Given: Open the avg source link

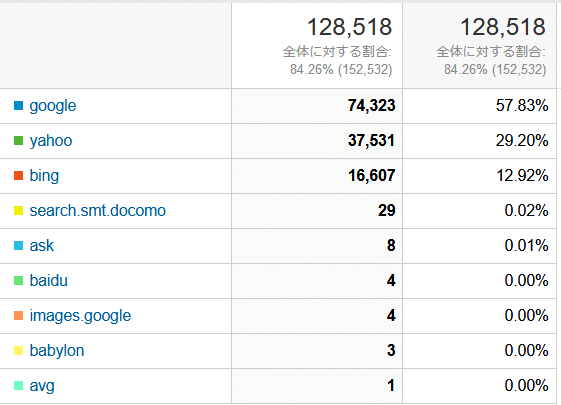Looking at the screenshot, I should [x=42, y=386].
